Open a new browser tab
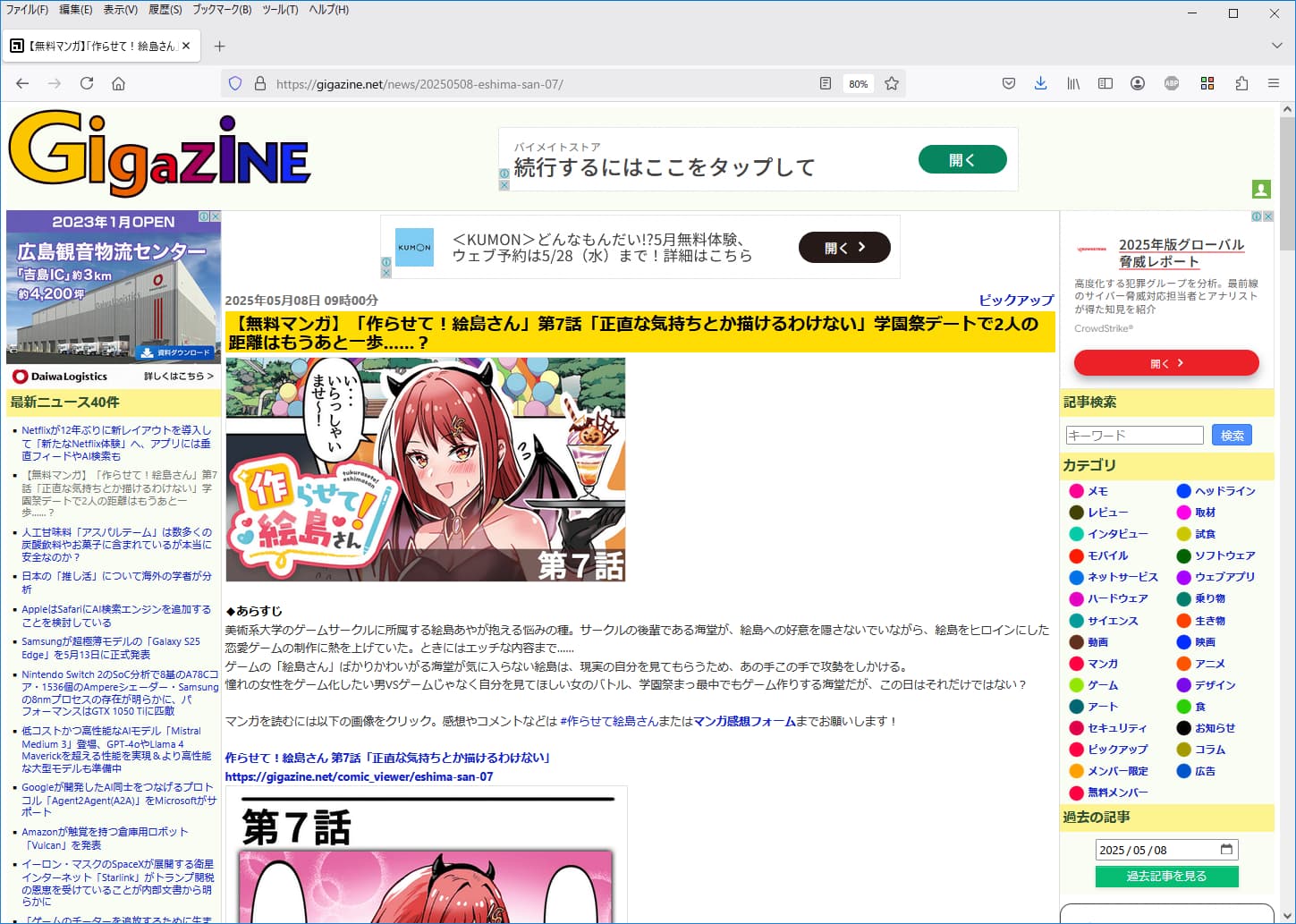1296x924 pixels. [220, 46]
